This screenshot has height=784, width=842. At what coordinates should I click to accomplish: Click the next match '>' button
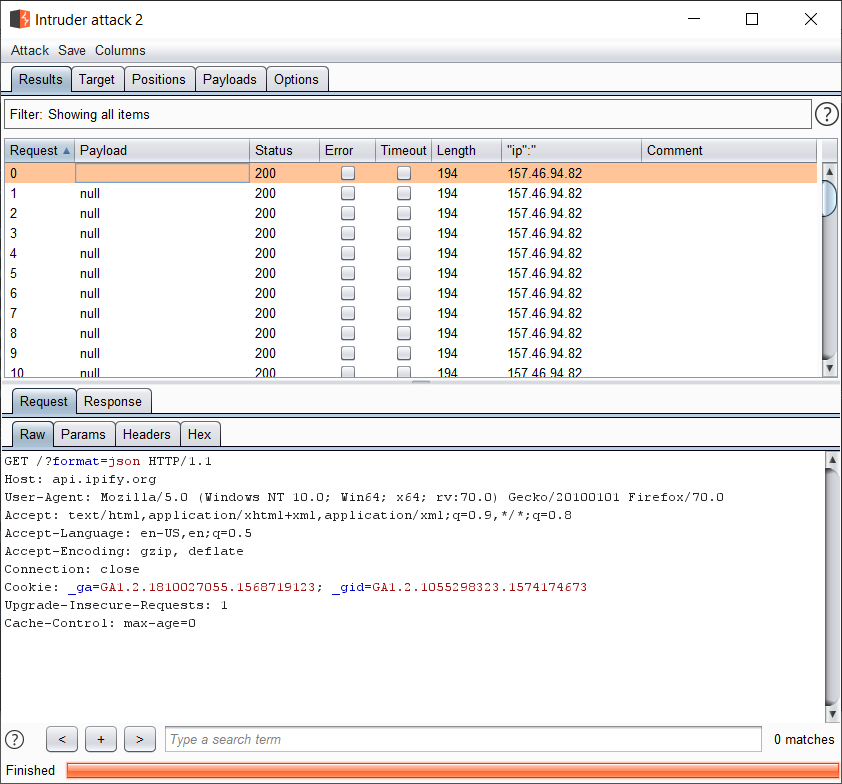pos(140,739)
